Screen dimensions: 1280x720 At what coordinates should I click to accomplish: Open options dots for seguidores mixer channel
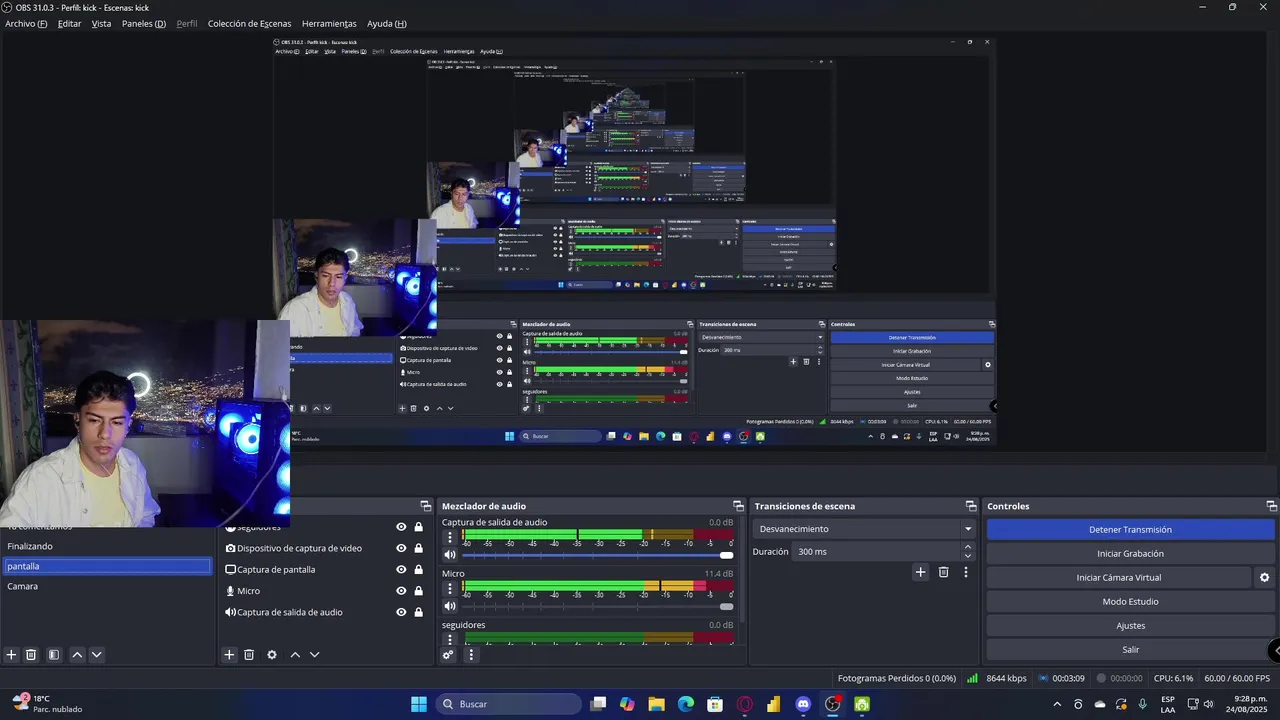click(x=450, y=639)
